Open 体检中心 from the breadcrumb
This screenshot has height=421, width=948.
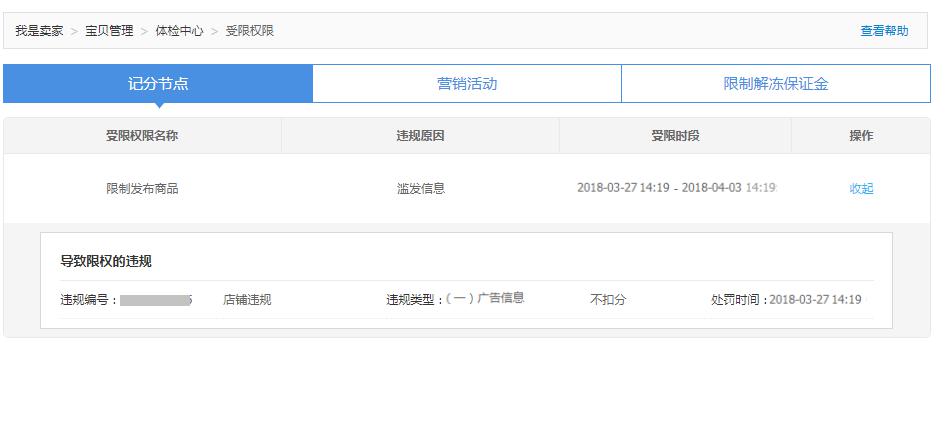point(179,31)
